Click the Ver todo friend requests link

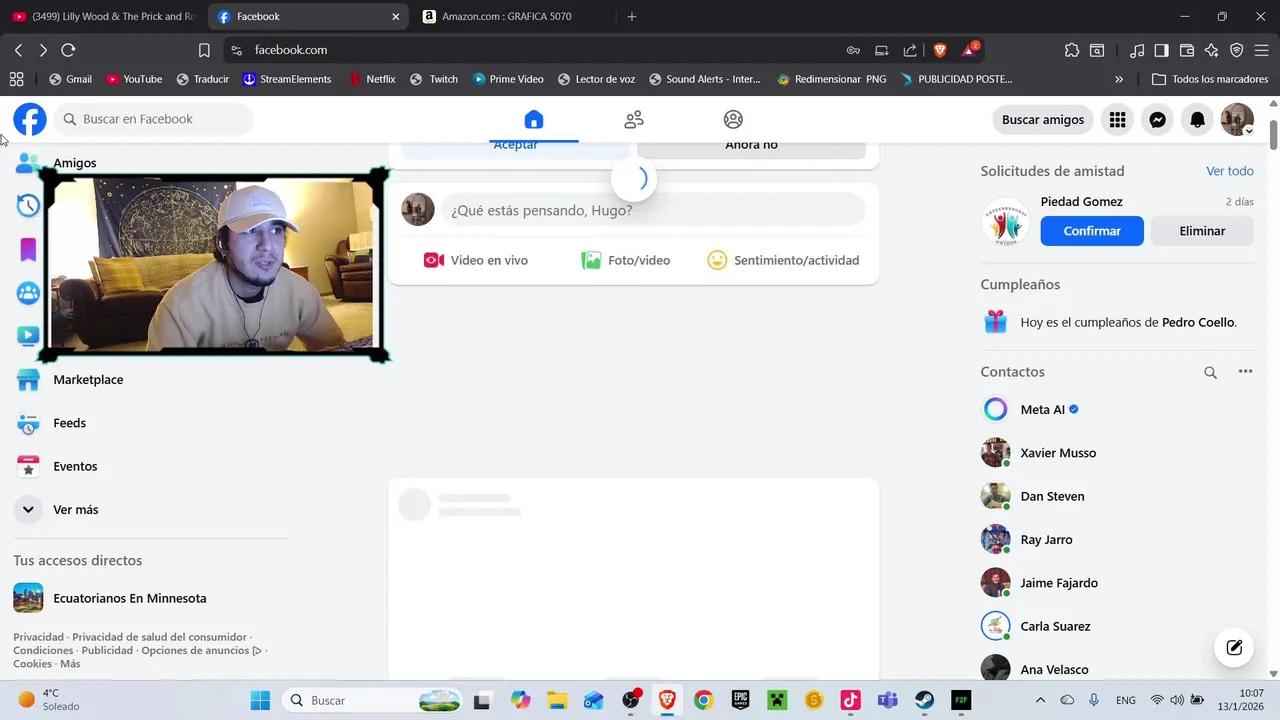1229,171
